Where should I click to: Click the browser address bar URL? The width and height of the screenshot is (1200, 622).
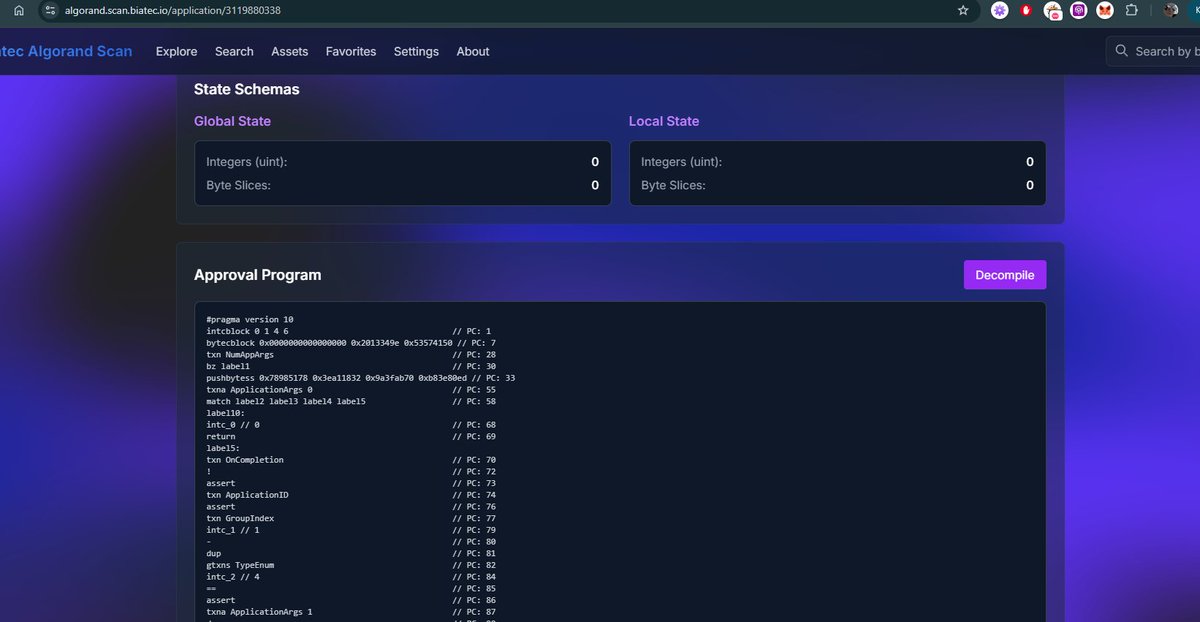pyautogui.click(x=173, y=10)
